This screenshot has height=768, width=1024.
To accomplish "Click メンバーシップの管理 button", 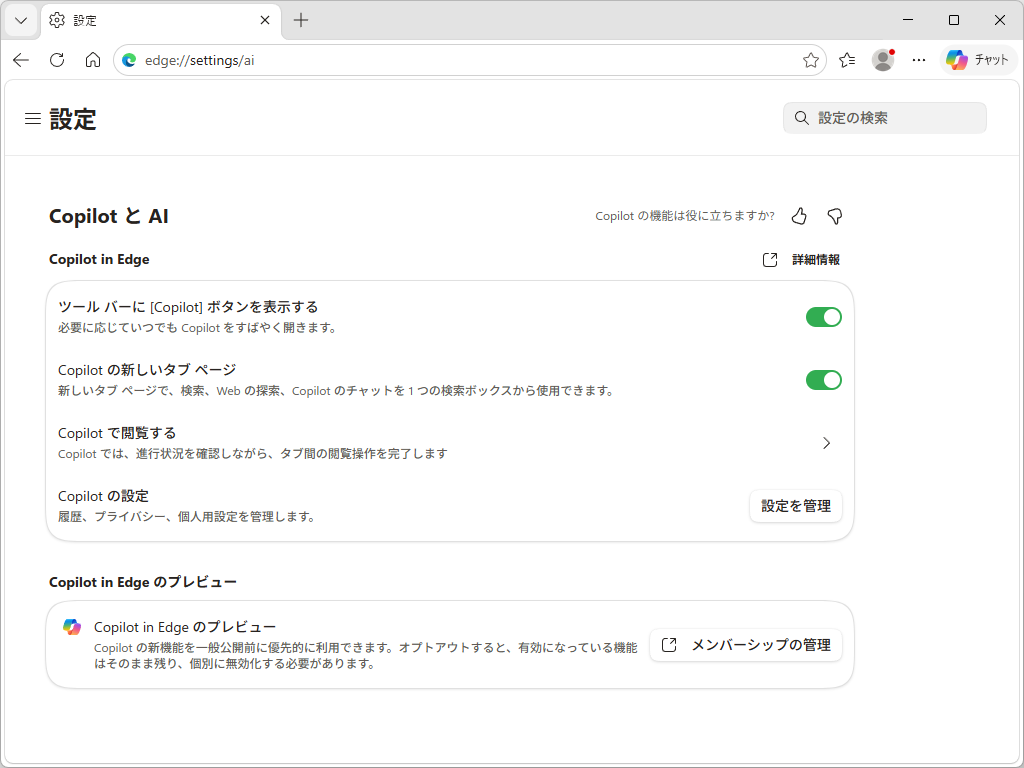I will point(746,645).
